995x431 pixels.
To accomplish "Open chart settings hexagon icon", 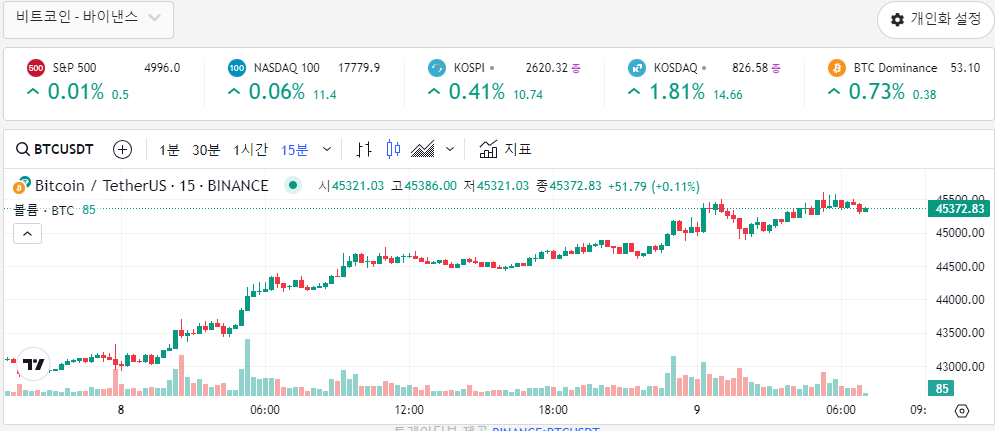I will click(962, 411).
